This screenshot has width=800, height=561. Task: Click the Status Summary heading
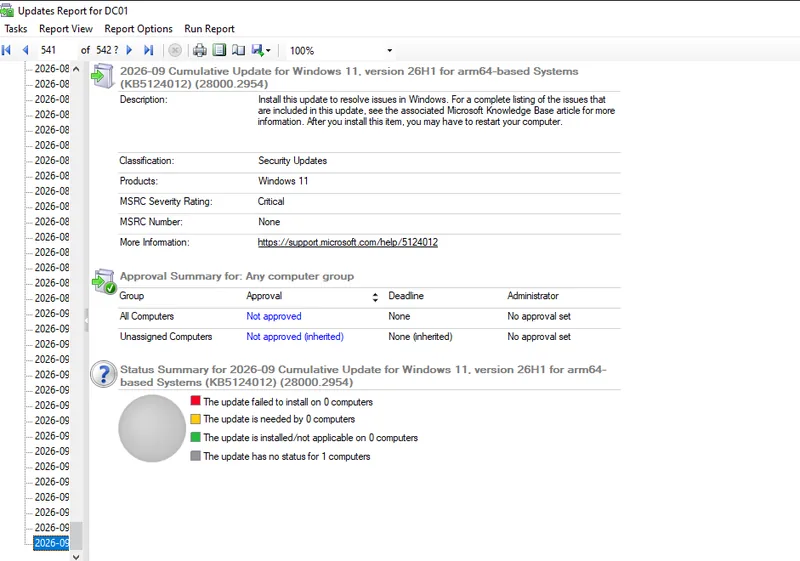pyautogui.click(x=363, y=376)
